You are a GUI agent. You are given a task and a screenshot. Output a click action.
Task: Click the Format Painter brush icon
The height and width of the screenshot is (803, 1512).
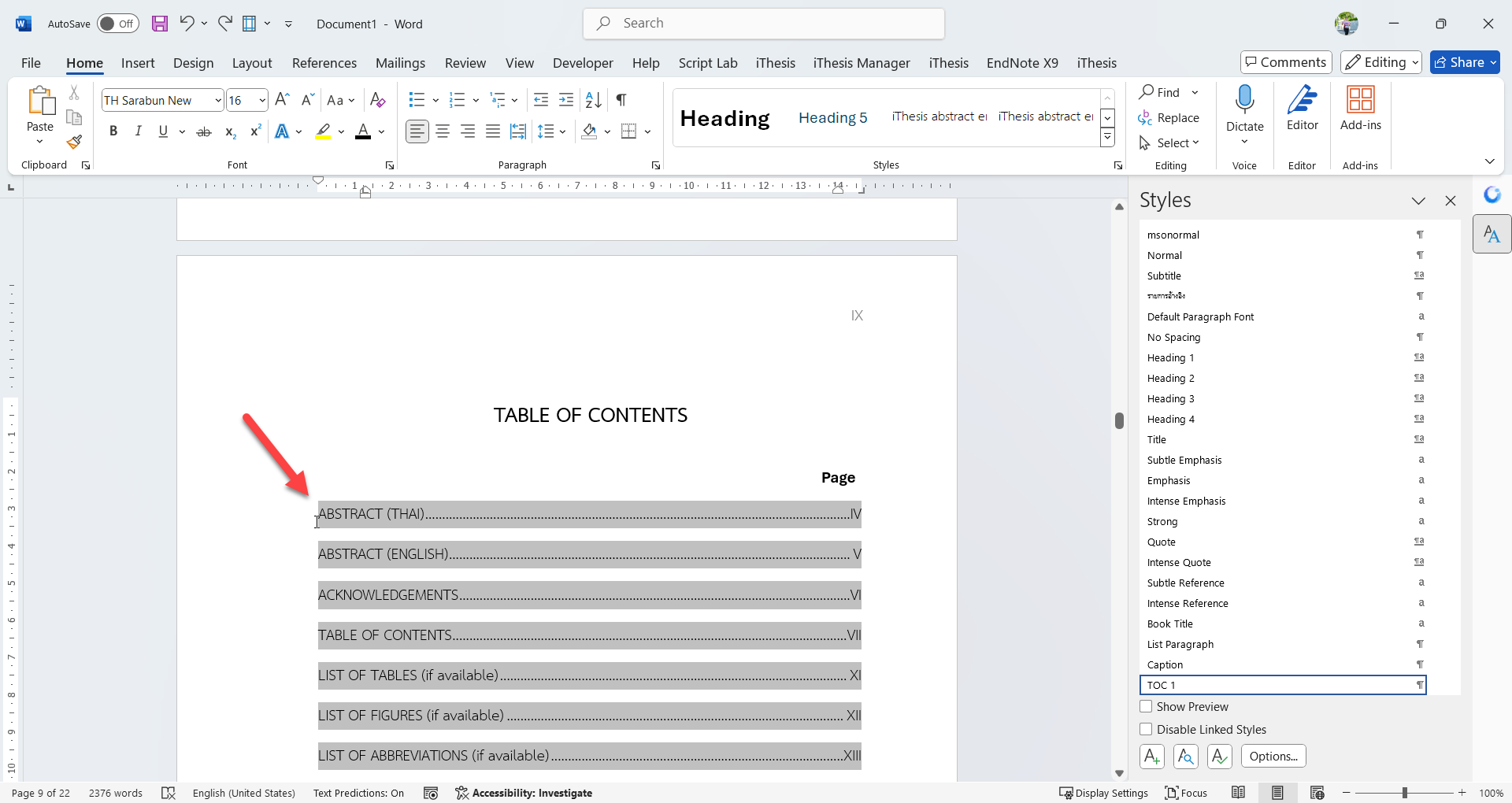click(74, 142)
